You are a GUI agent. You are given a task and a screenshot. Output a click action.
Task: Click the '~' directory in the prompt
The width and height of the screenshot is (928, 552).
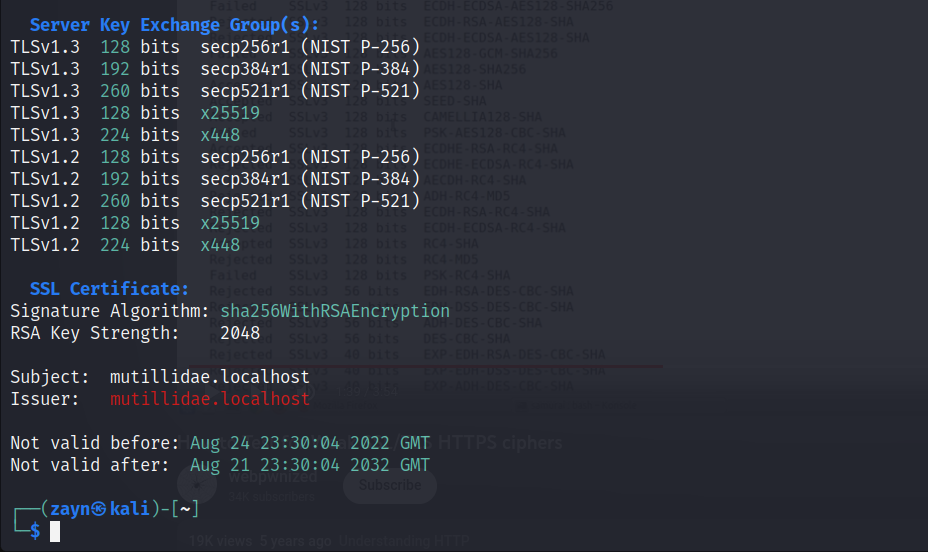coord(185,509)
